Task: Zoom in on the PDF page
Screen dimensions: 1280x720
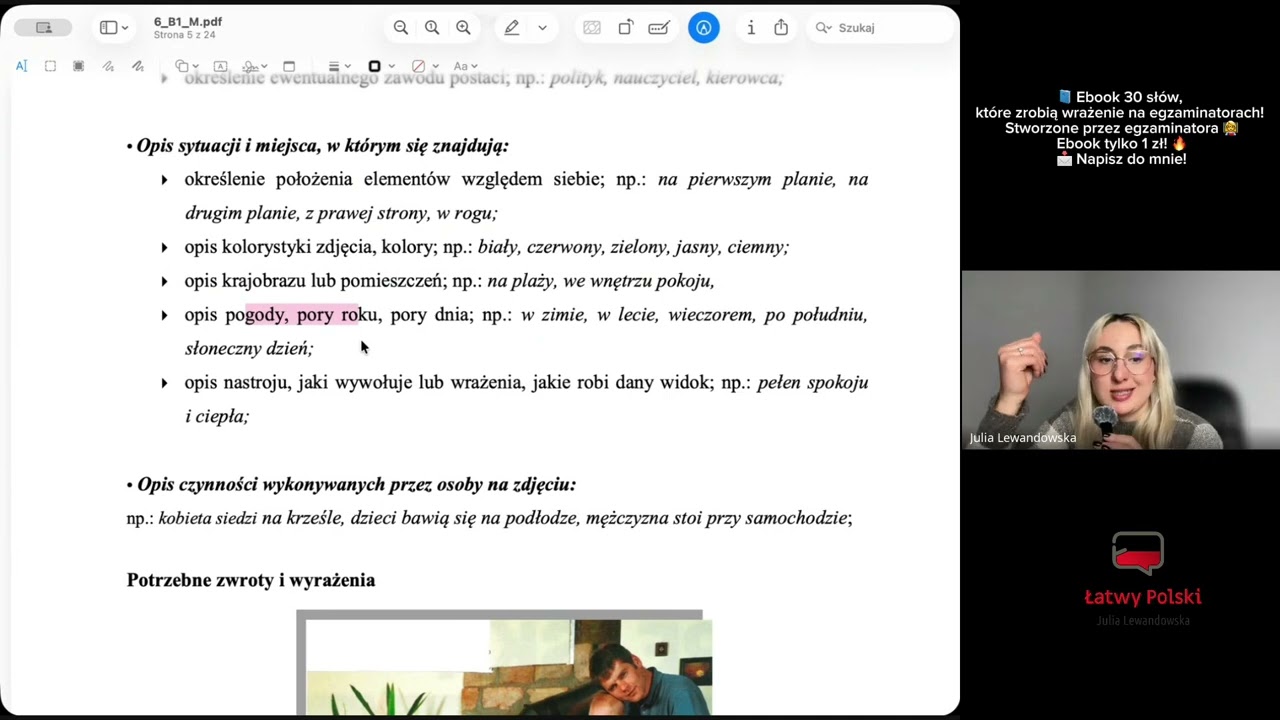Action: click(463, 28)
